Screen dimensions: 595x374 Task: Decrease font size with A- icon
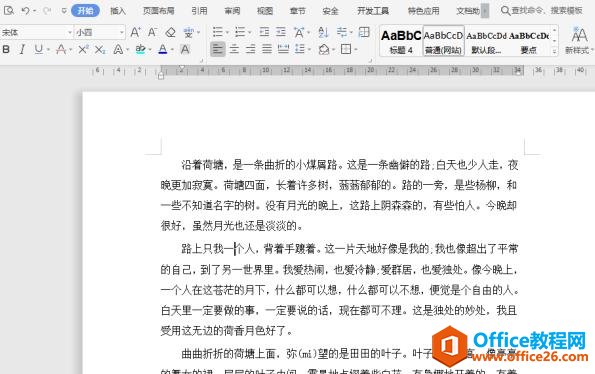(x=153, y=32)
